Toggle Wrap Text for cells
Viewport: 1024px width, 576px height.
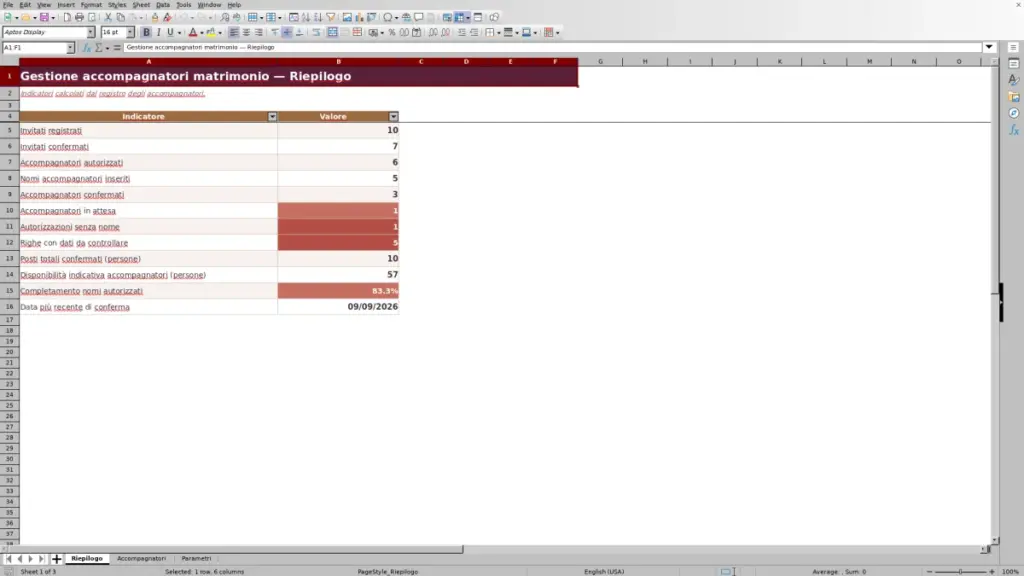[x=317, y=33]
